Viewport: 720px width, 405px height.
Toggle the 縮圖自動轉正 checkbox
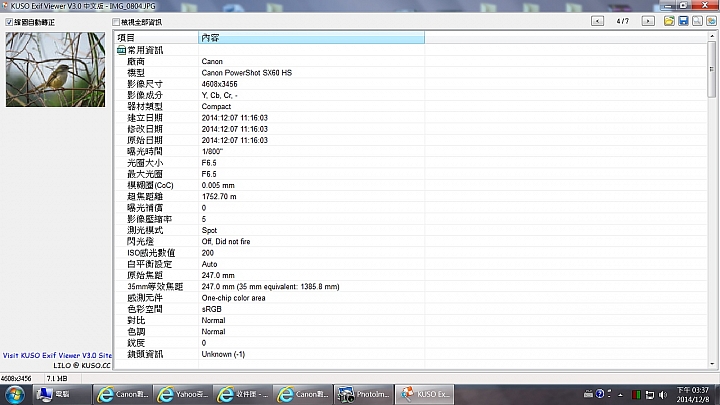9,22
